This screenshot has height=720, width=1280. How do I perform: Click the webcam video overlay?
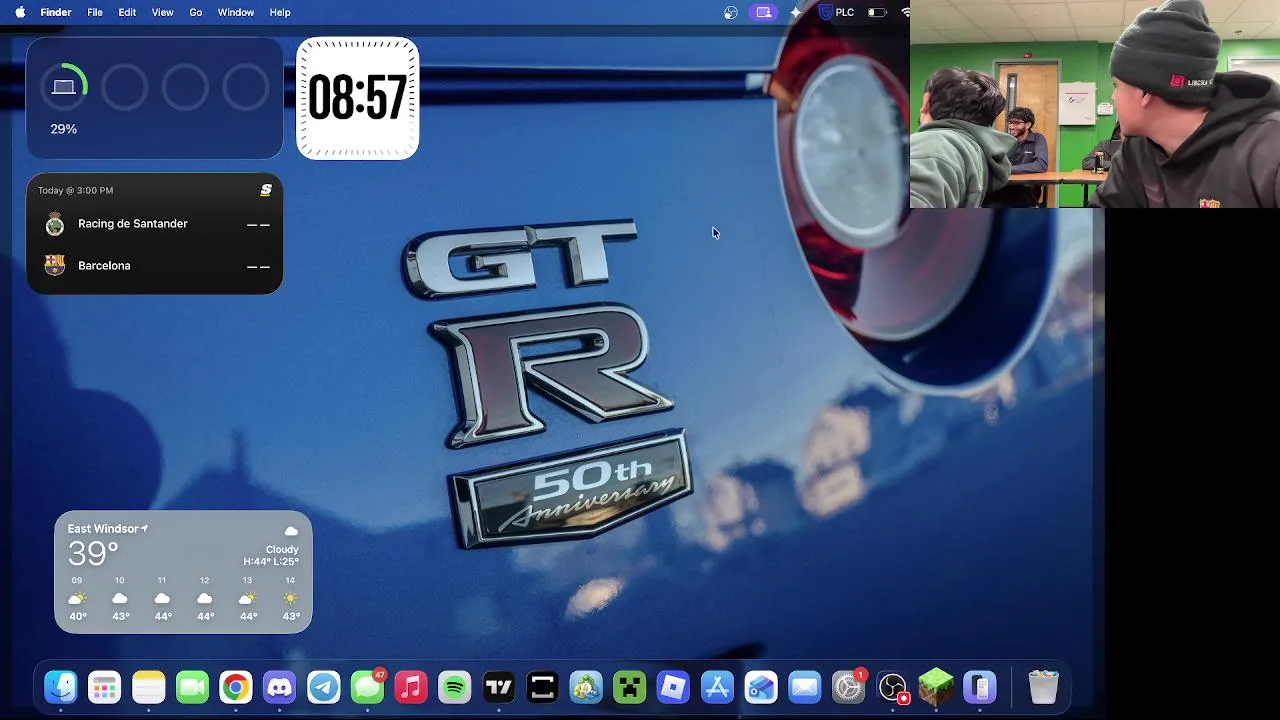tap(1095, 104)
